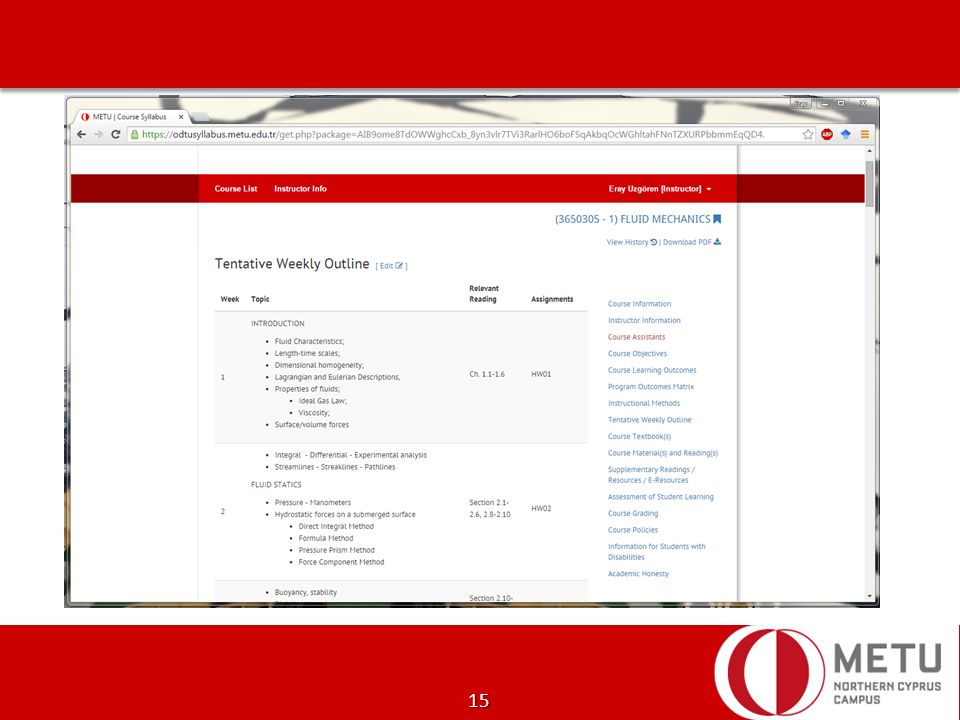Viewport: 960px width, 720px height.
Task: Click the INTRODUCTION topic heading
Action: (277, 323)
